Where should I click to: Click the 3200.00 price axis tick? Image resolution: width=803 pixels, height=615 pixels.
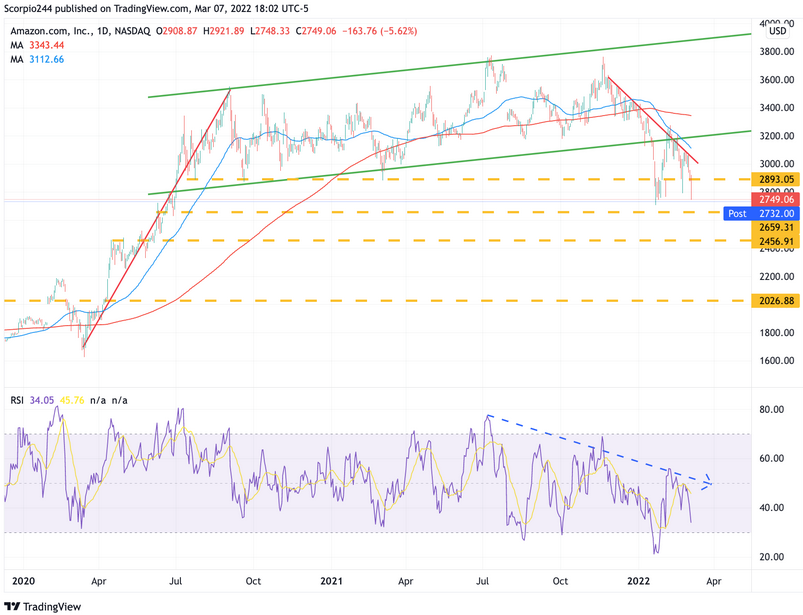777,136
